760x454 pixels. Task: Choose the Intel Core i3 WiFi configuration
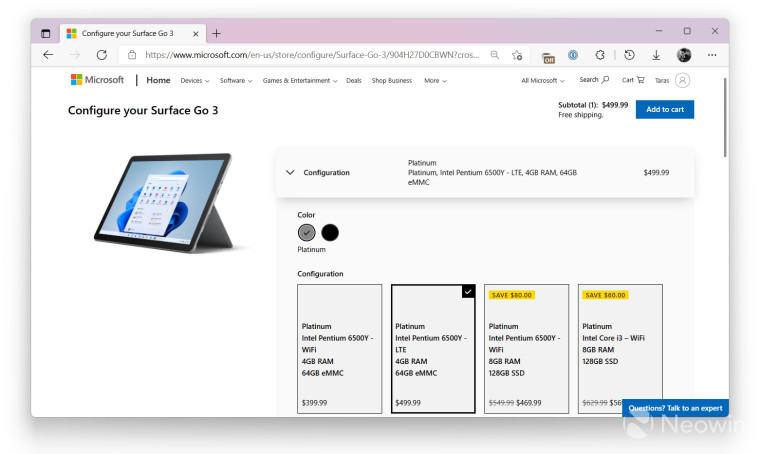click(620, 349)
